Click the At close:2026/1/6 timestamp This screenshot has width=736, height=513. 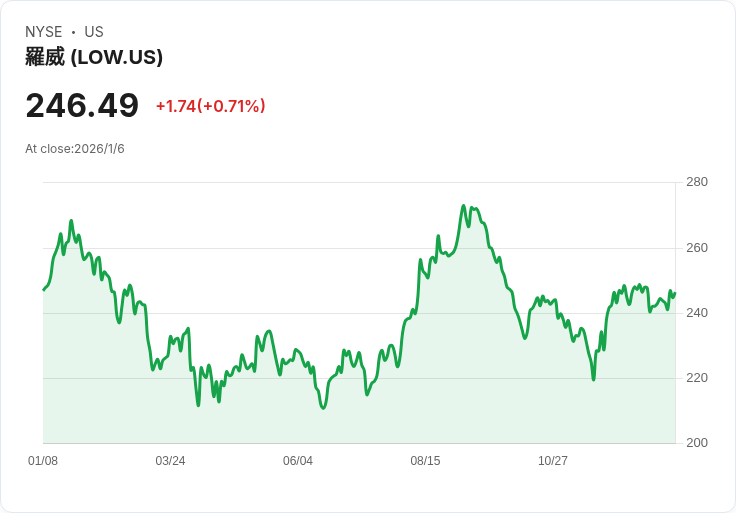(75, 149)
